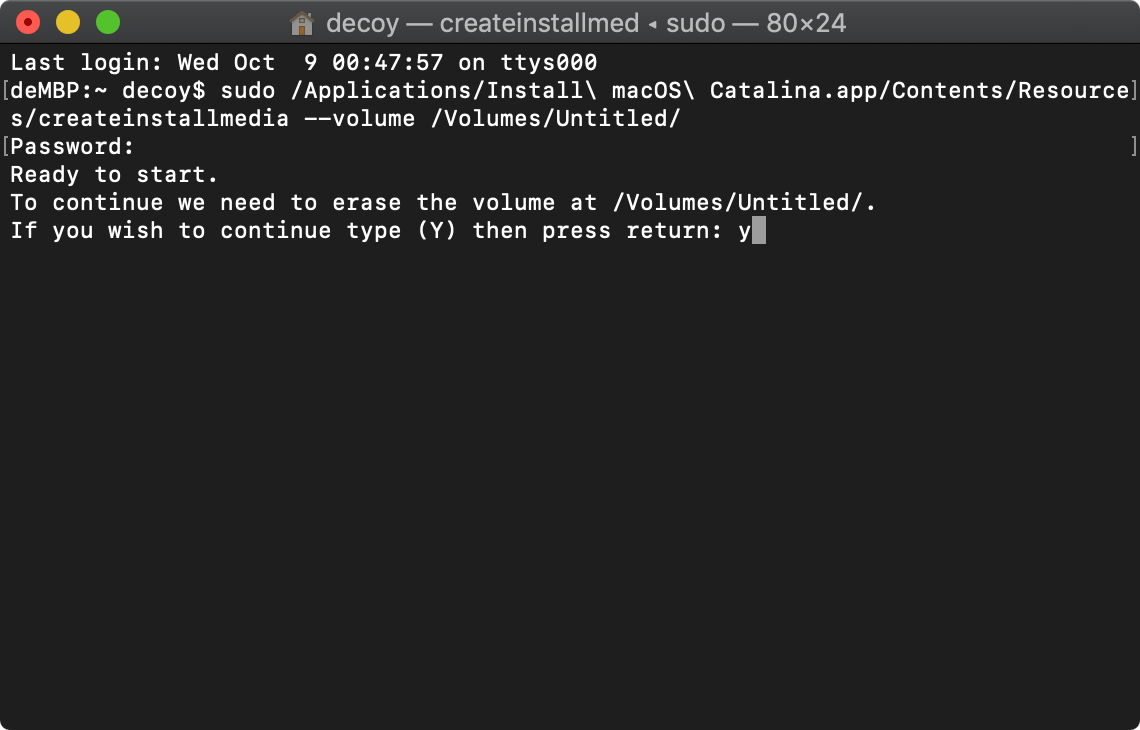The width and height of the screenshot is (1140, 730).
Task: Click the window title text "decoy — createinstallmed"
Action: (482, 23)
